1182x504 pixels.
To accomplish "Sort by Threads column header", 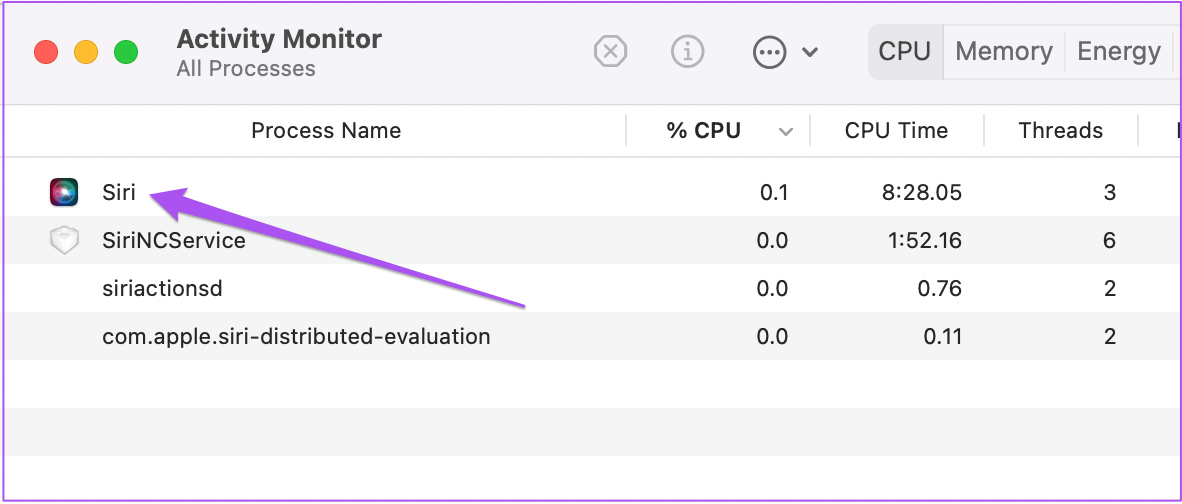I will [x=1060, y=131].
